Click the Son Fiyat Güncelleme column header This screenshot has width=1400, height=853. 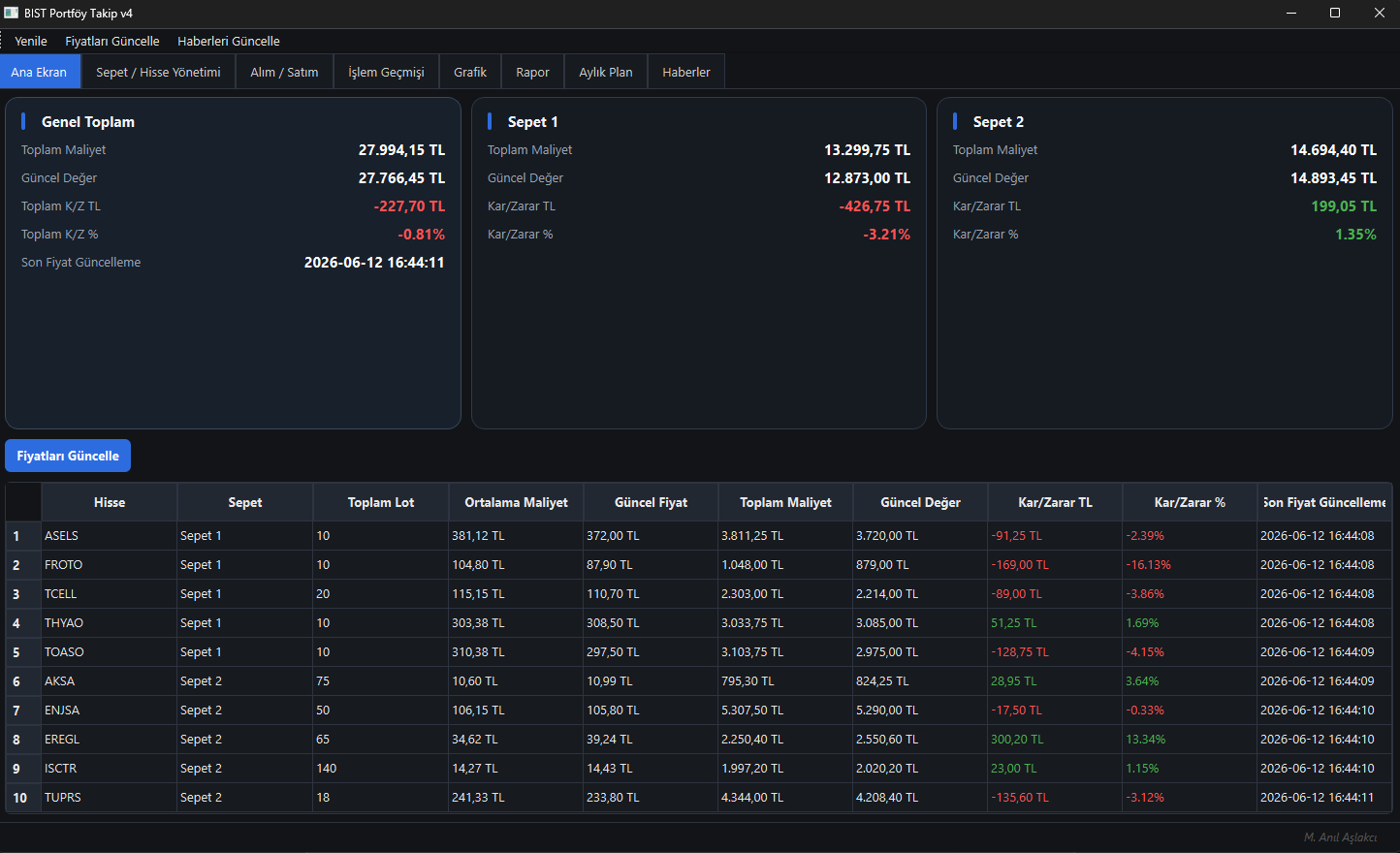pos(1324,502)
